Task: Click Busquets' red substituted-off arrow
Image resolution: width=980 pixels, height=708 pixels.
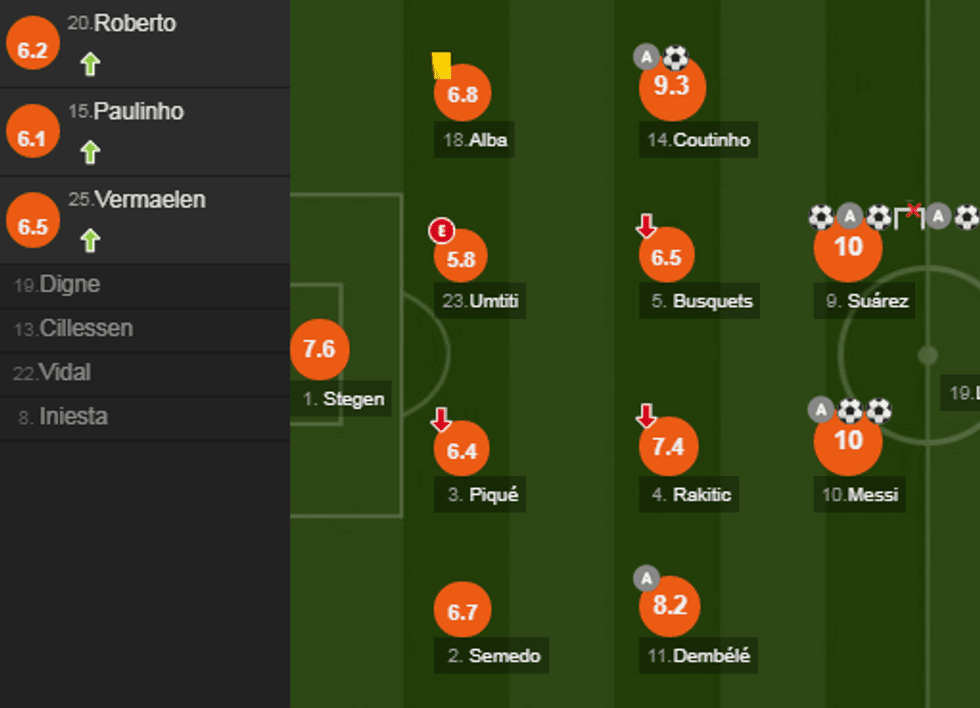Action: 647,226
